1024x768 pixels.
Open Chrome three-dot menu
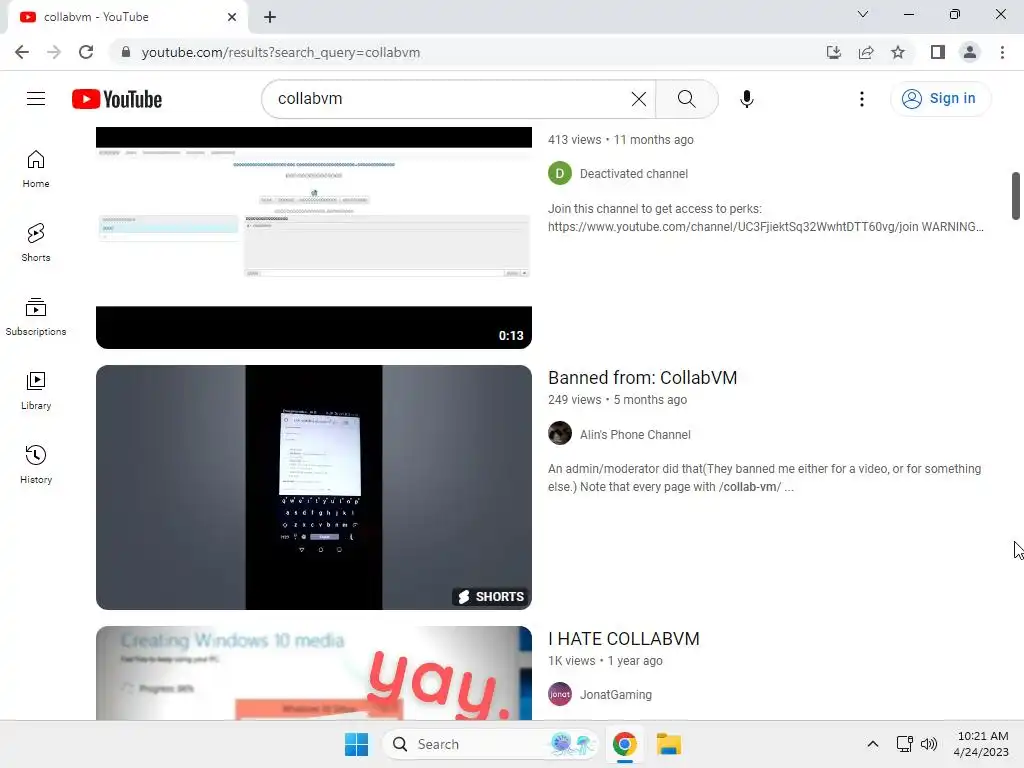coord(1002,52)
